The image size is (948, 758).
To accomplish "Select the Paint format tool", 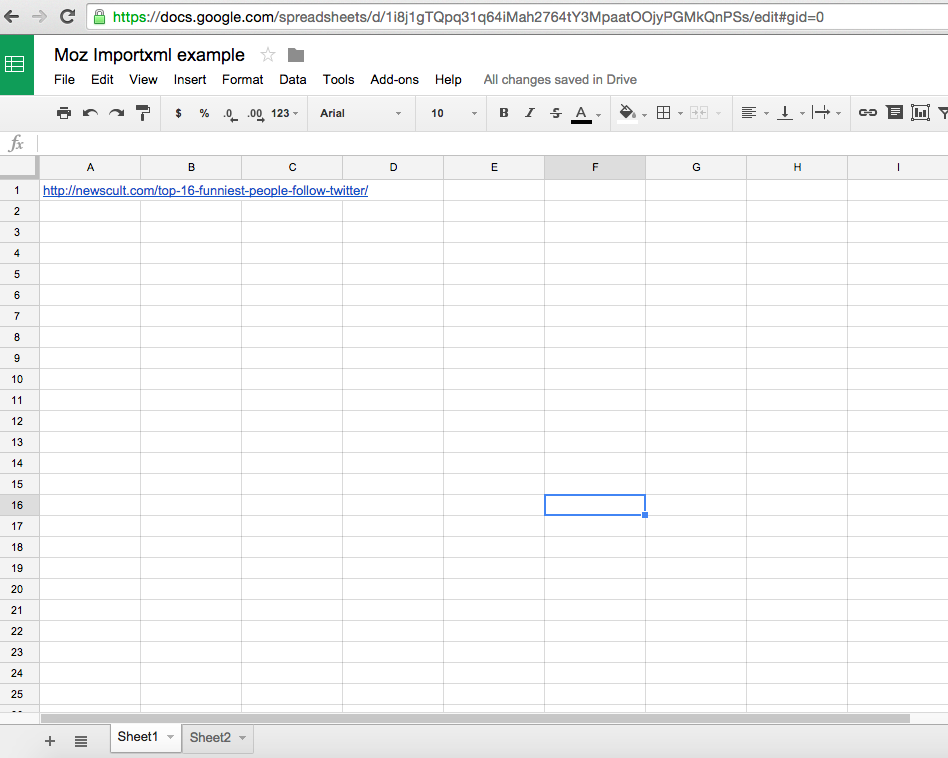I will coord(142,113).
